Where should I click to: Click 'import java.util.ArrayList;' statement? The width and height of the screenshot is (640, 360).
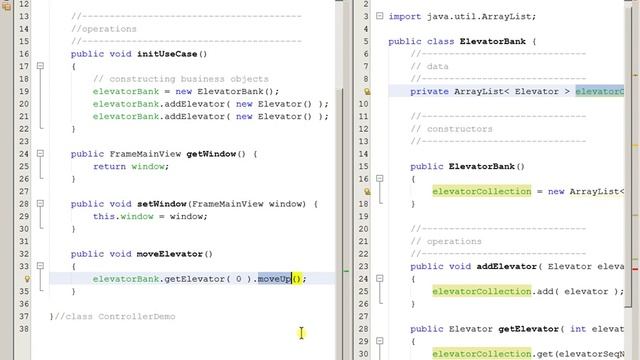coord(462,16)
